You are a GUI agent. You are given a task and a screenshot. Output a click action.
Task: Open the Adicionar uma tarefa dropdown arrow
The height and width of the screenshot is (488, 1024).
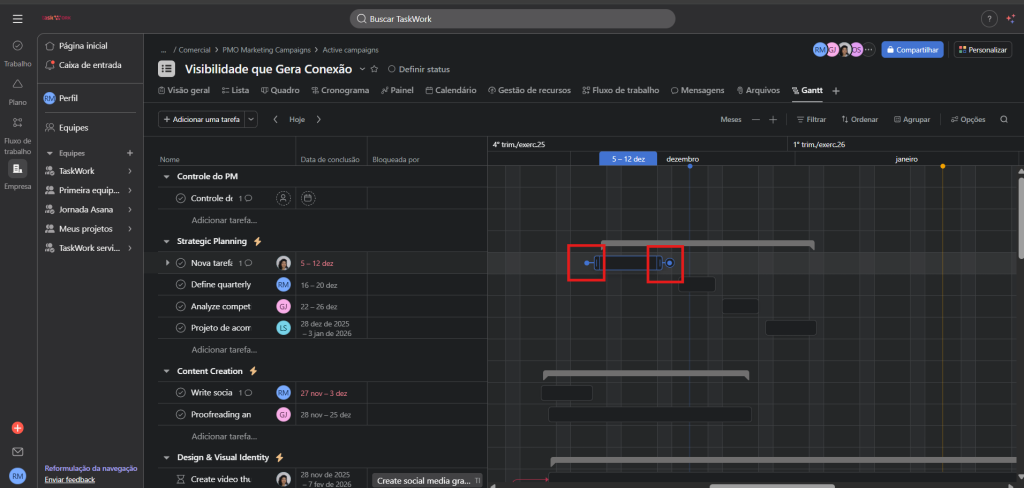coord(251,119)
